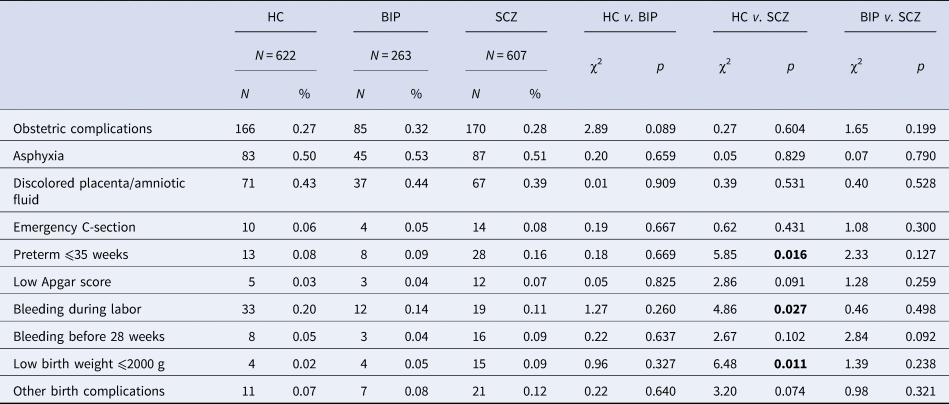Viewport: 949px width, 404px height.
Task: Click the HC column header
Action: [275, 19]
